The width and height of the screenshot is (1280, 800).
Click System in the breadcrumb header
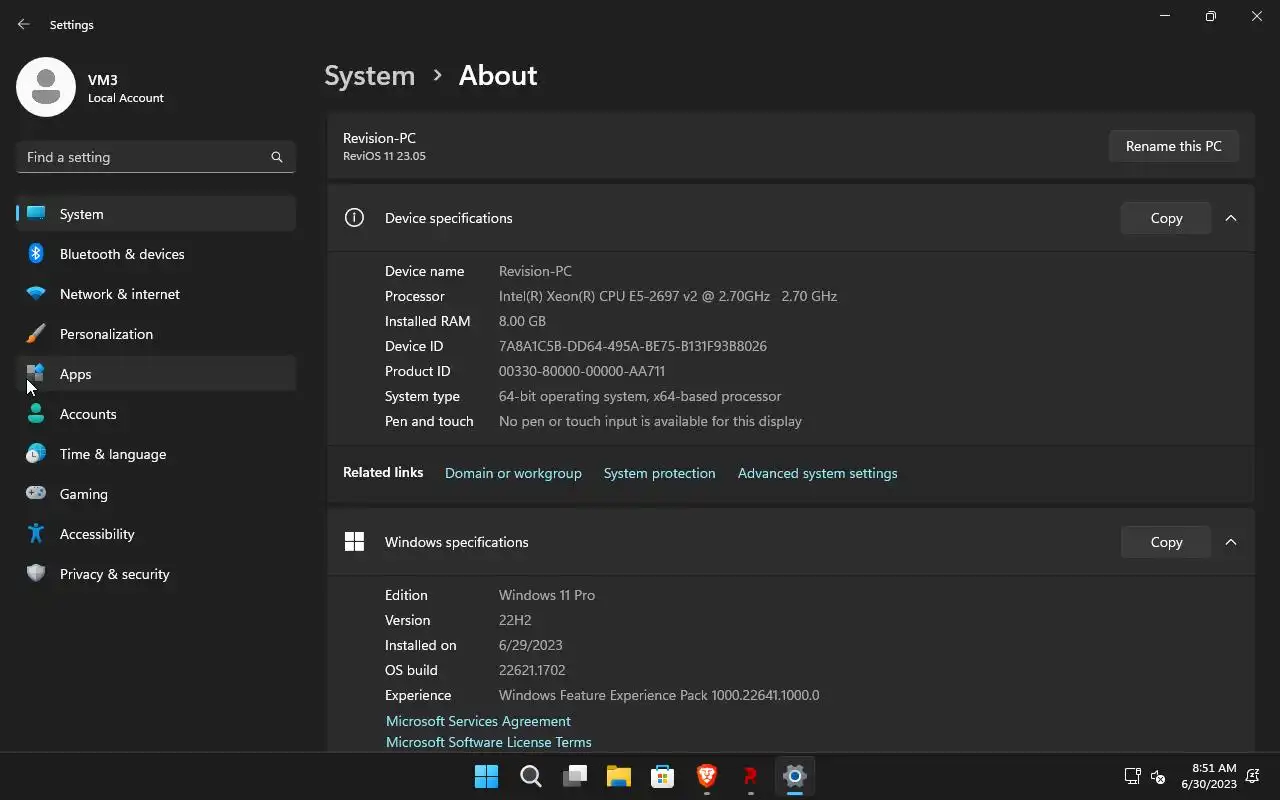369,75
